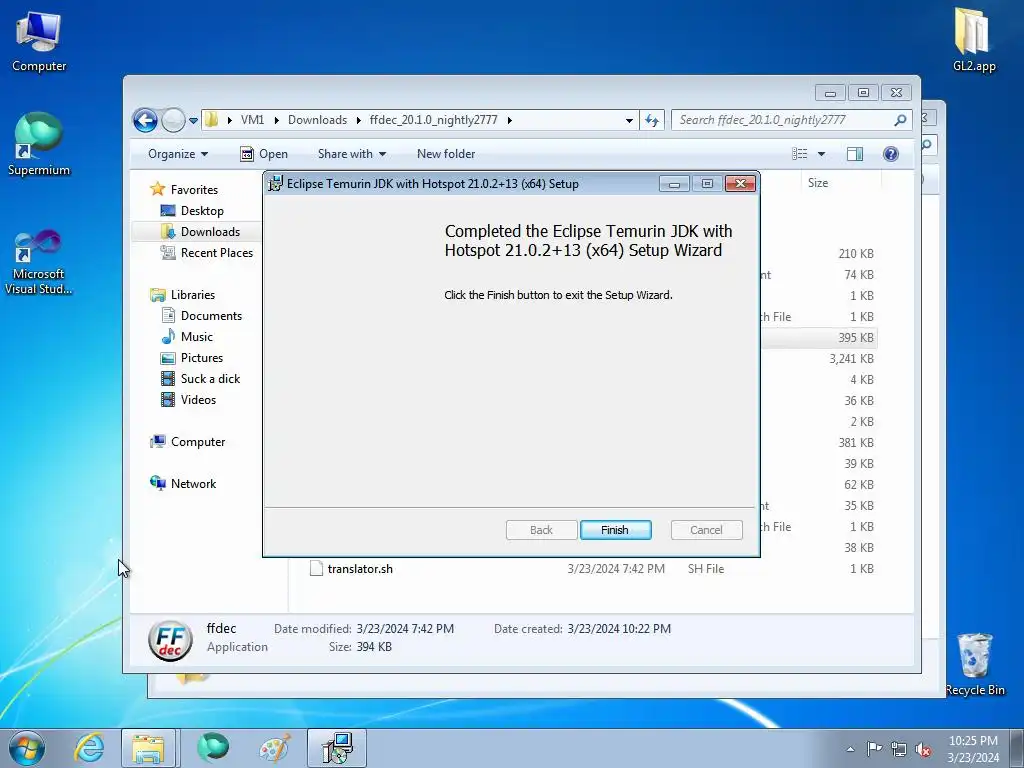This screenshot has height=768, width=1024.
Task: Select the GL2.app folder on desktop
Action: [974, 40]
